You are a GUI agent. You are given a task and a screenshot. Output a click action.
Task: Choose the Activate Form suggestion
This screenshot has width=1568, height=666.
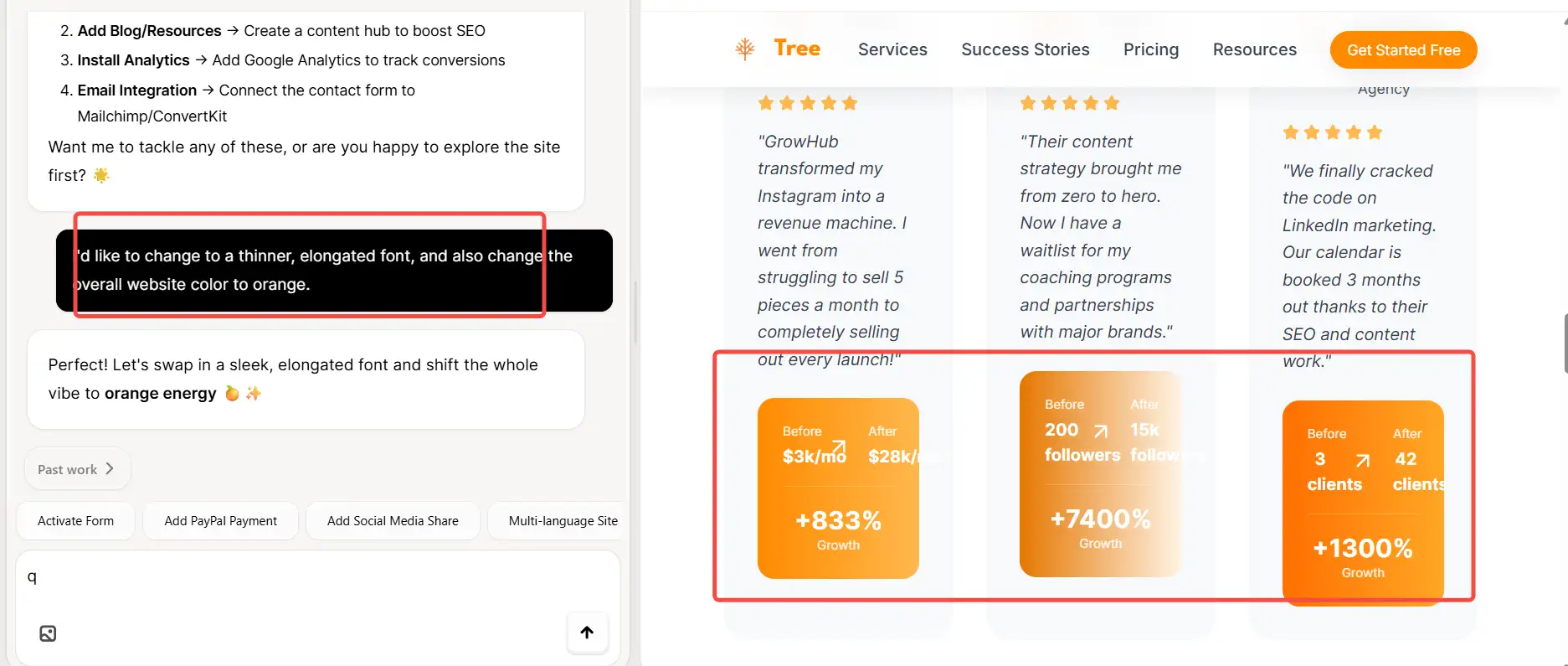(75, 521)
